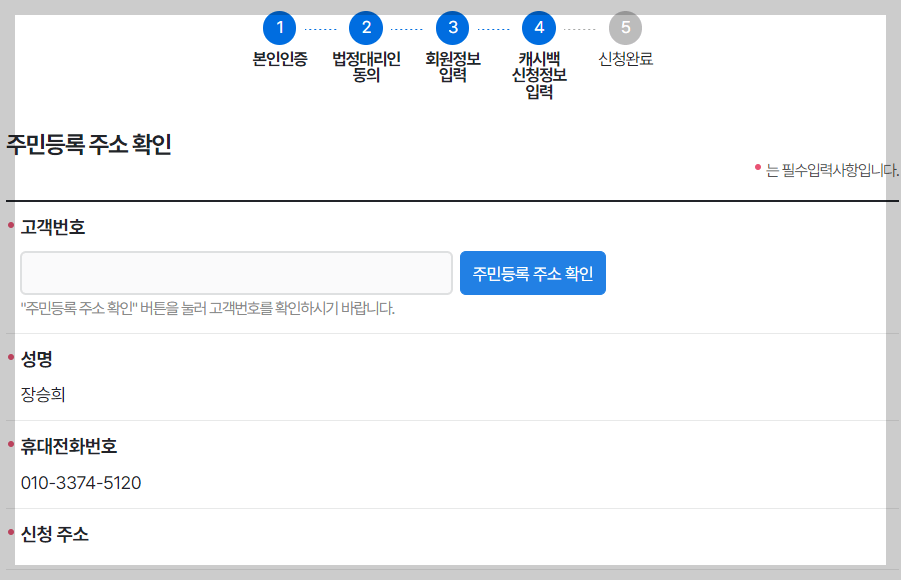Open step 3 회원정보 입력 indicator
The image size is (901, 580).
click(452, 29)
